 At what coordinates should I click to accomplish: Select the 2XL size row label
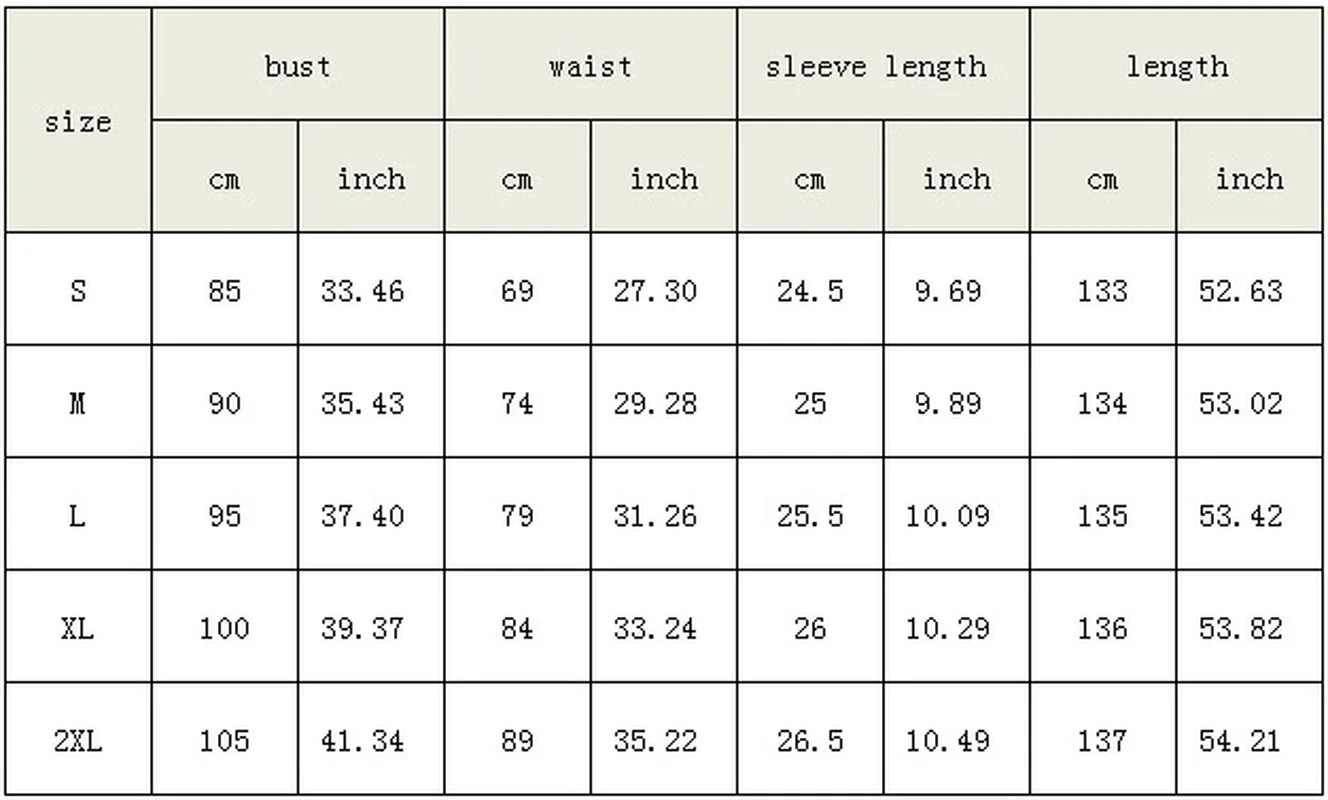click(77, 741)
